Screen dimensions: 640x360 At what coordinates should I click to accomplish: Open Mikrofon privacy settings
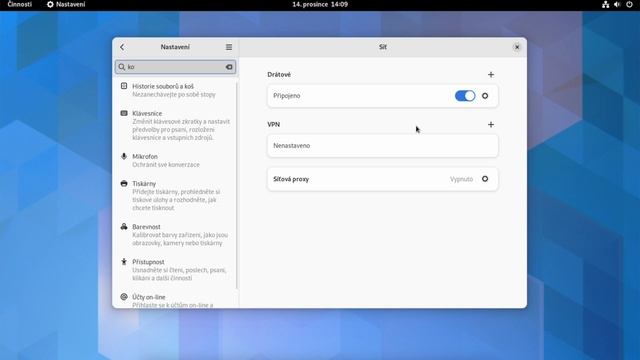click(x=176, y=160)
